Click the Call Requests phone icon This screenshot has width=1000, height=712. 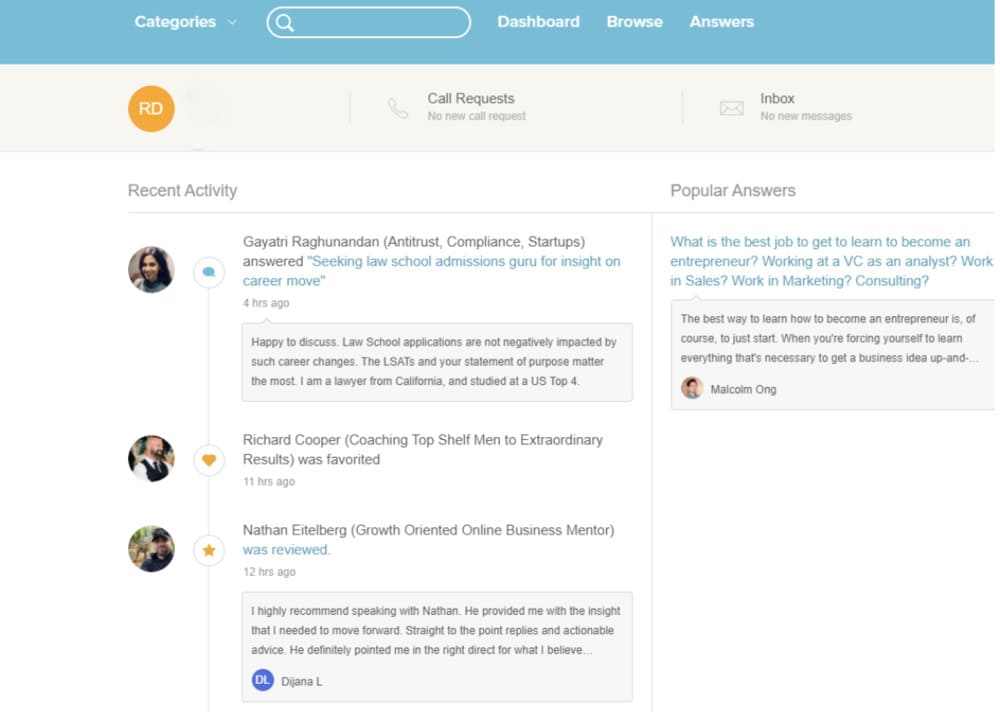tap(397, 108)
